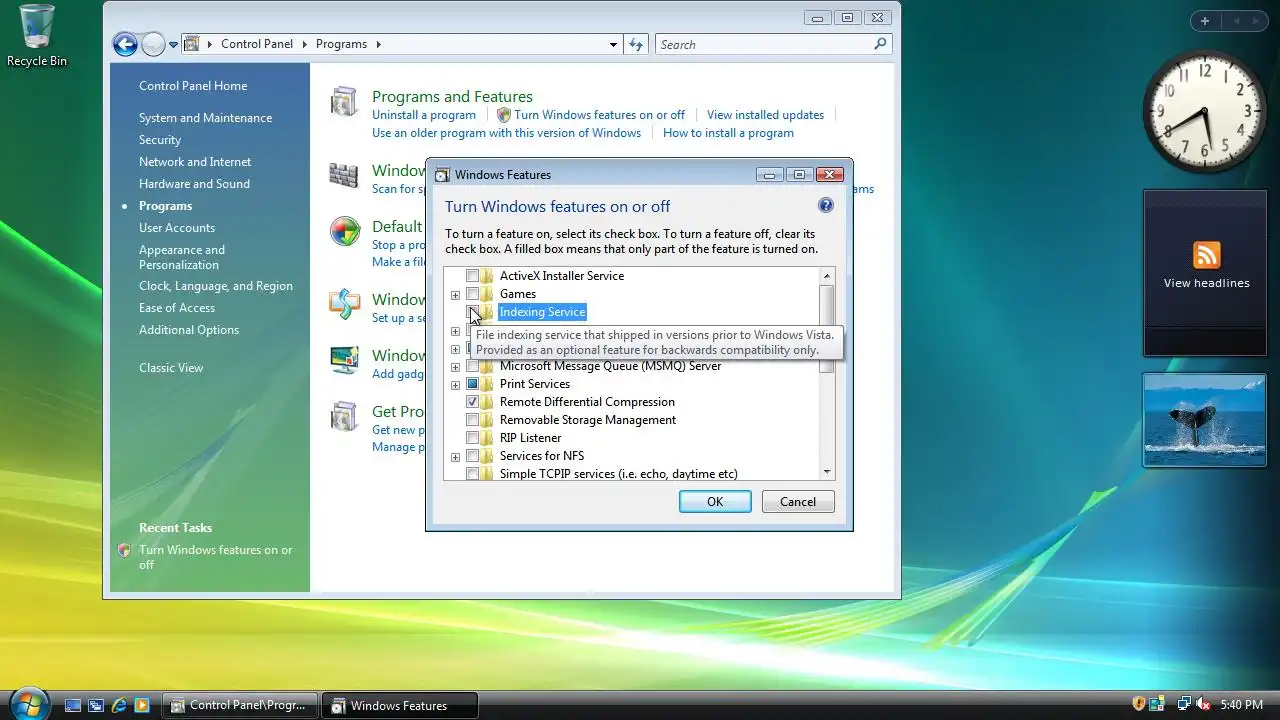
Task: Go to System and Maintenance category
Action: pyautogui.click(x=205, y=118)
